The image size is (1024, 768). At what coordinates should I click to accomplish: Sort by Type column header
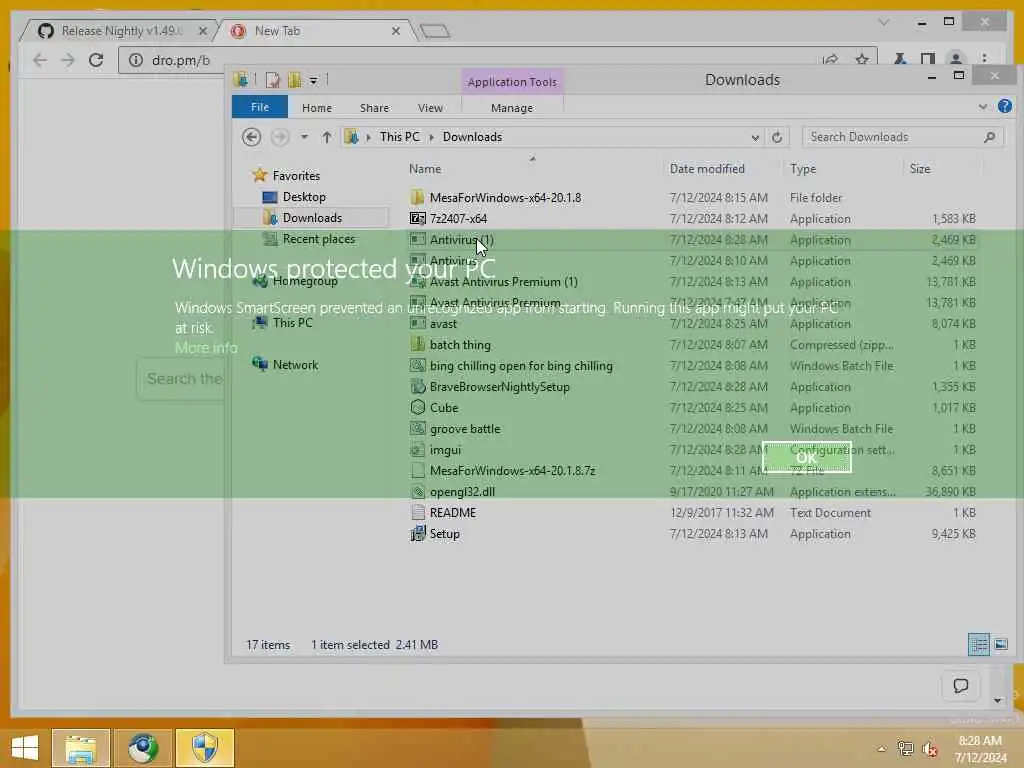click(803, 169)
